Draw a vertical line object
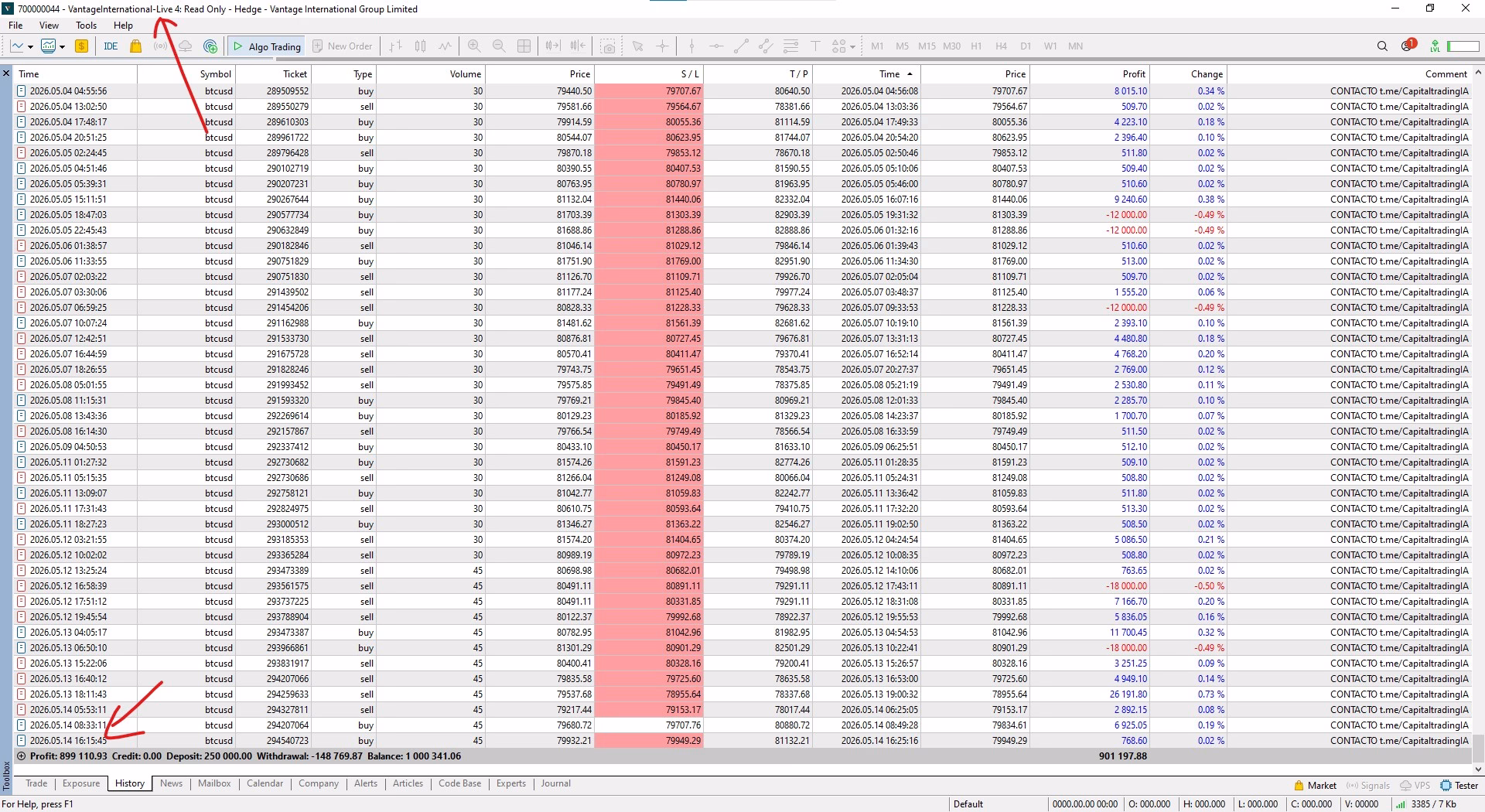Viewport: 1485px width, 812px height. coord(691,46)
